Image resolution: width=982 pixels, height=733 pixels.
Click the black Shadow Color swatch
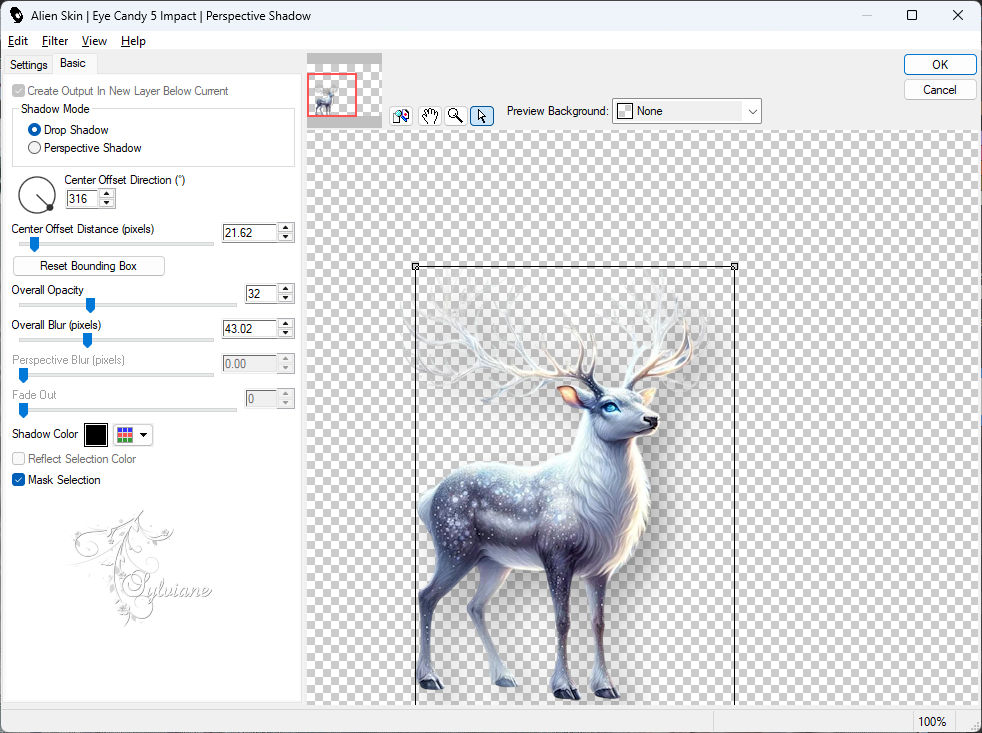click(x=96, y=435)
